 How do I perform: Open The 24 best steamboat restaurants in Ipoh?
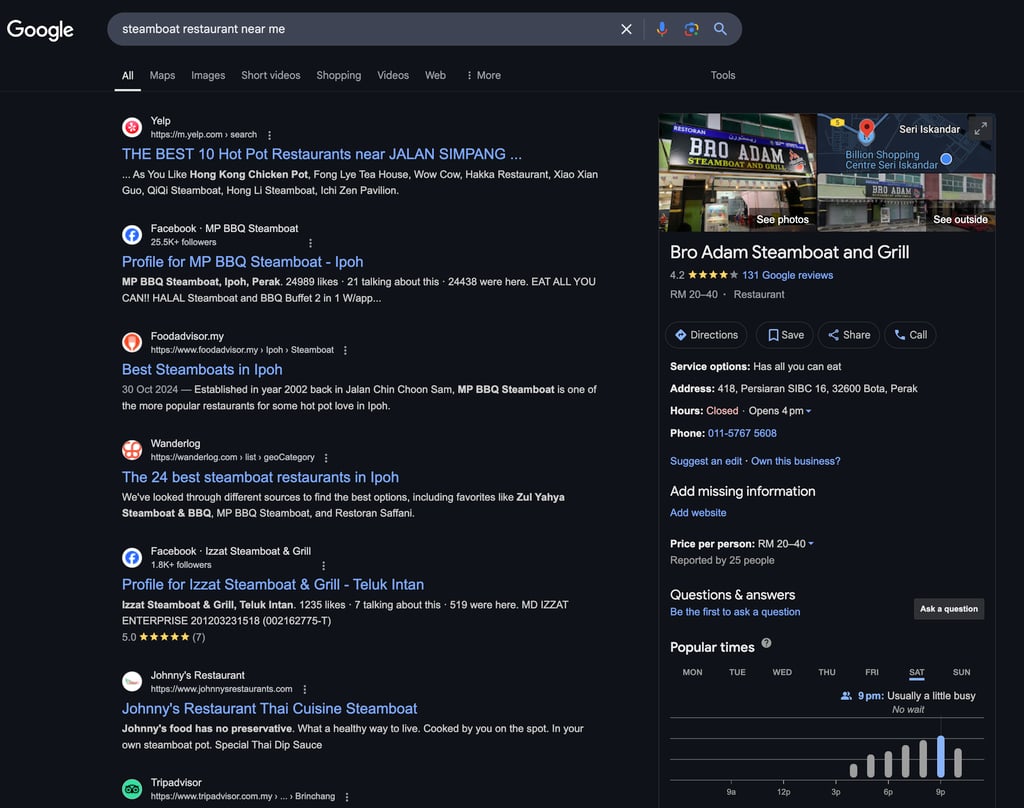click(x=260, y=477)
